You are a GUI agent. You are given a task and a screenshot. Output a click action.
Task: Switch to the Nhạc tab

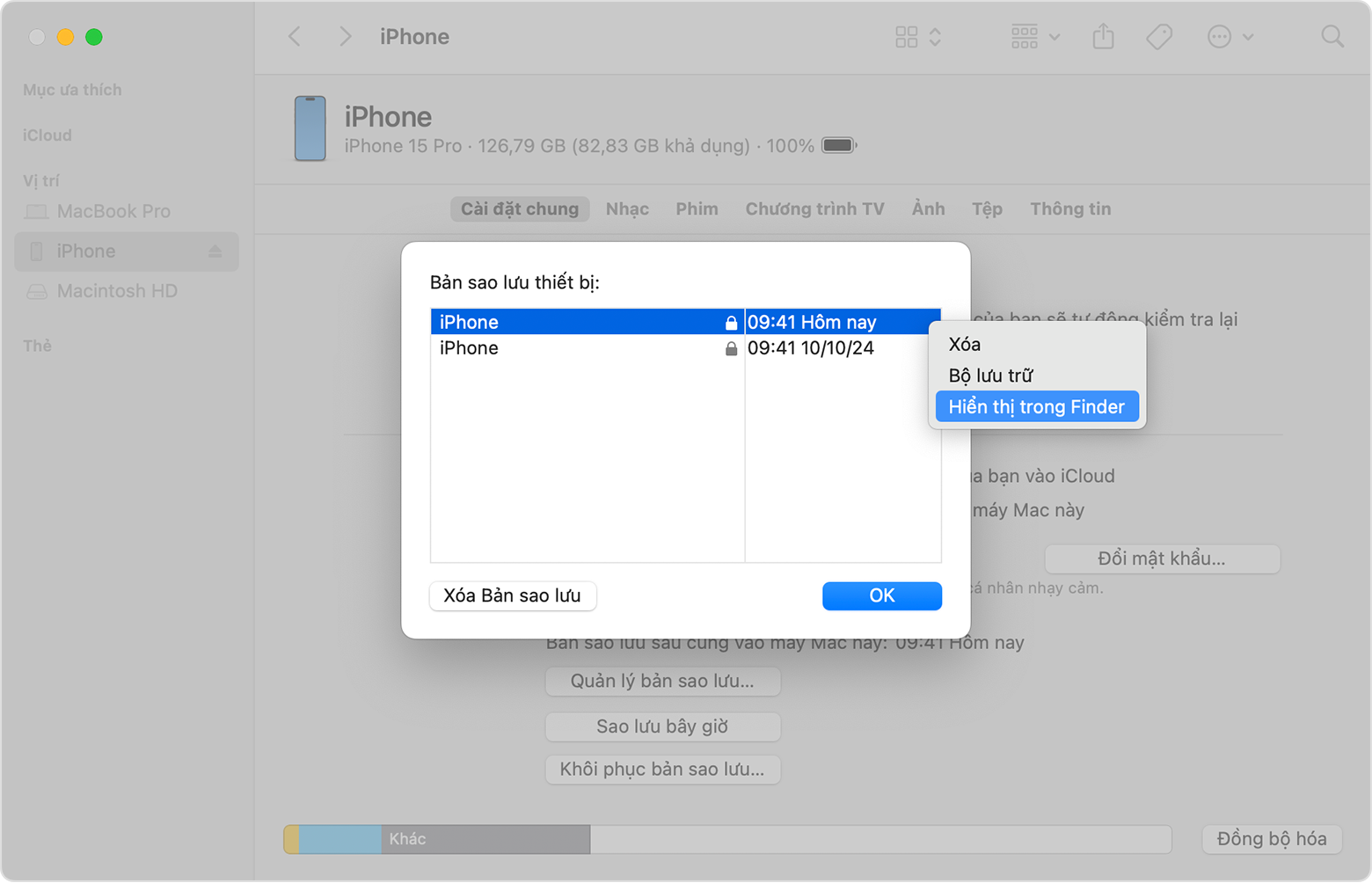click(627, 209)
